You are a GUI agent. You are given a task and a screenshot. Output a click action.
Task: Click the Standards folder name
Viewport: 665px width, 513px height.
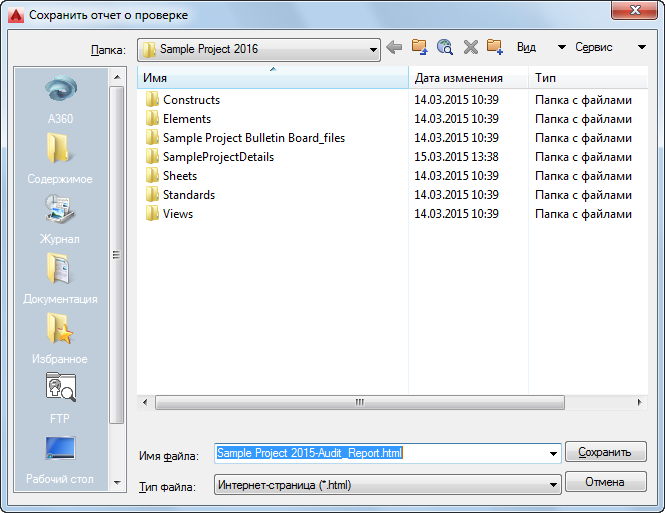pyautogui.click(x=189, y=195)
